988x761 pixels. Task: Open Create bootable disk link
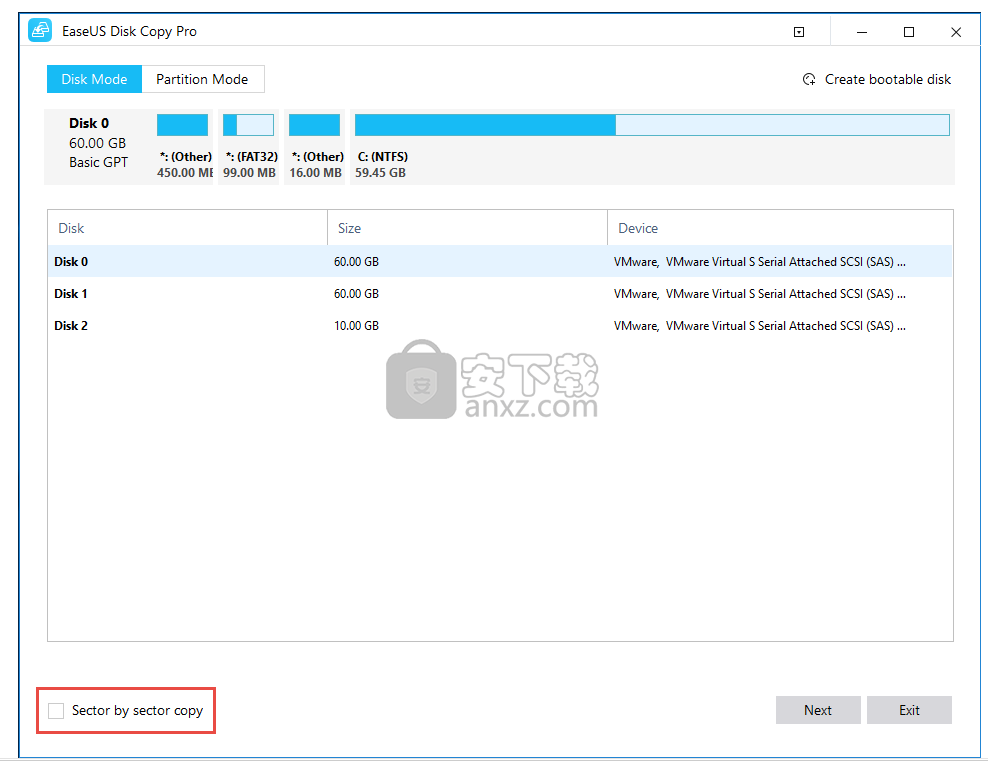click(x=887, y=79)
